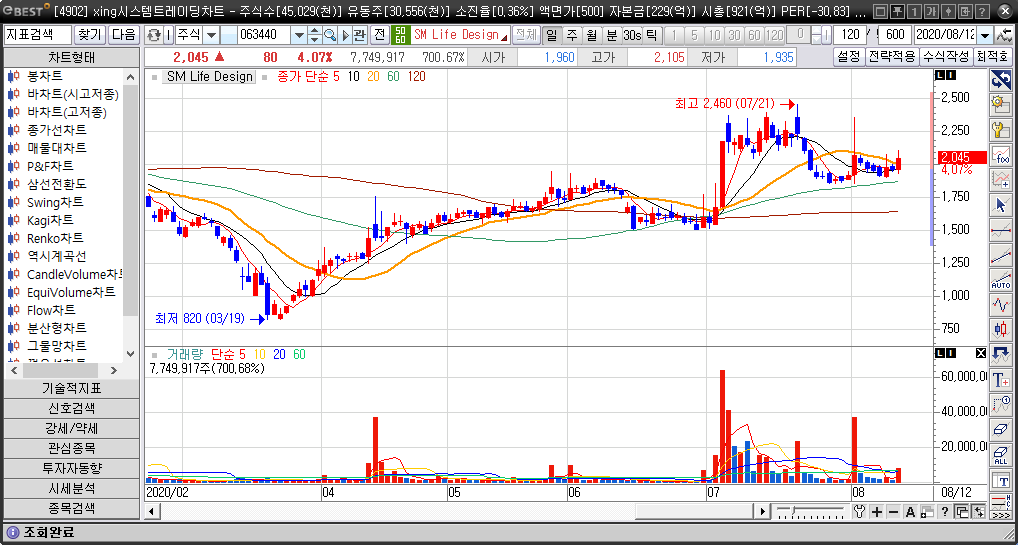Expand SM Life Design name dropdown corner

click(504, 38)
